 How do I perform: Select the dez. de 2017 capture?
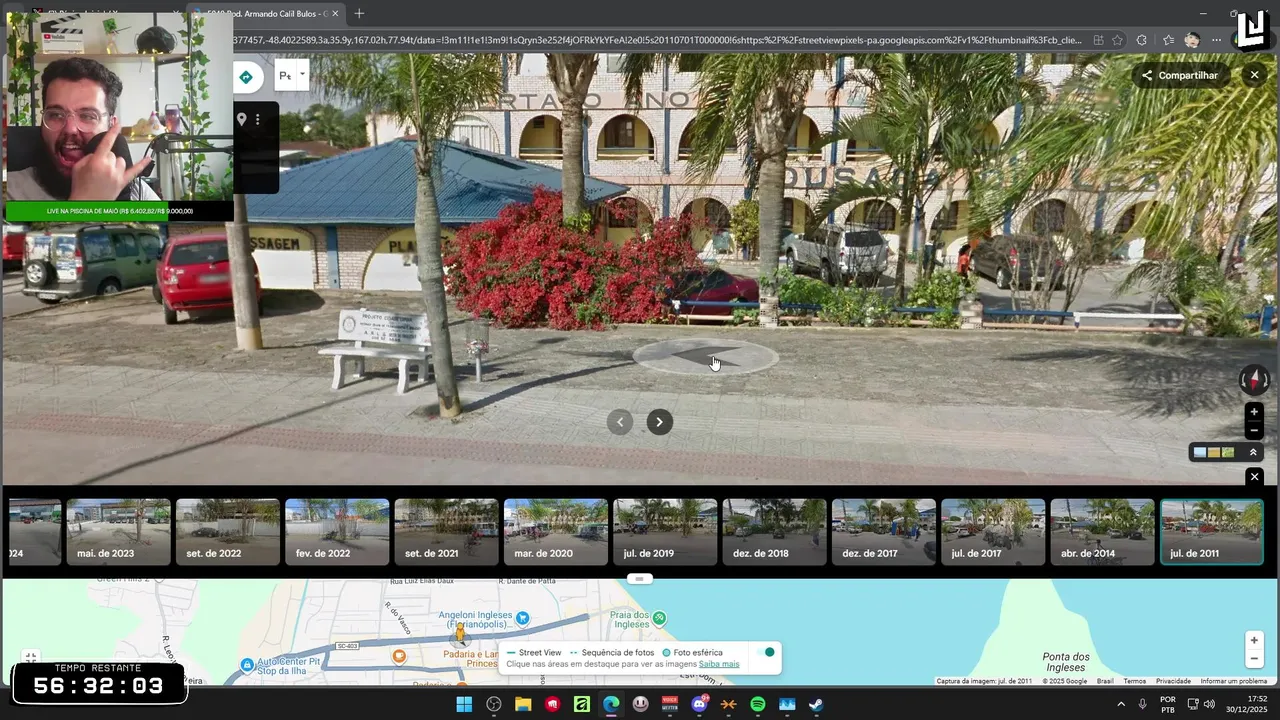[x=884, y=532]
